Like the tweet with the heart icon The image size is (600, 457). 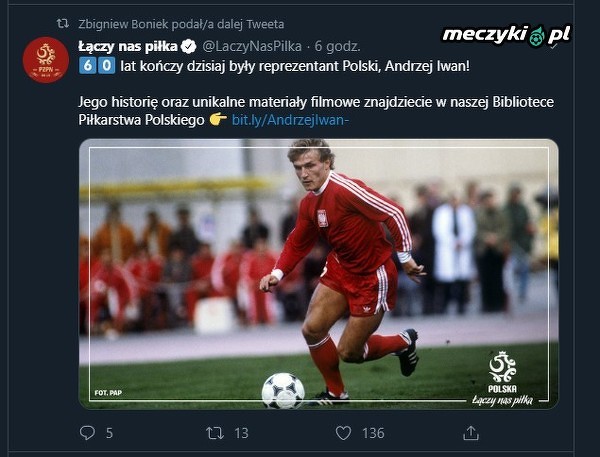point(343,433)
